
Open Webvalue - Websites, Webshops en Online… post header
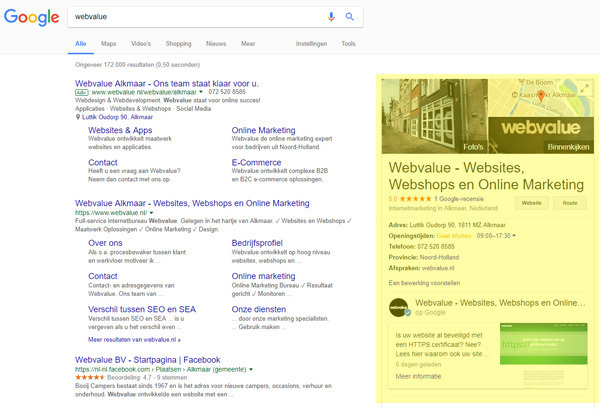(500, 303)
